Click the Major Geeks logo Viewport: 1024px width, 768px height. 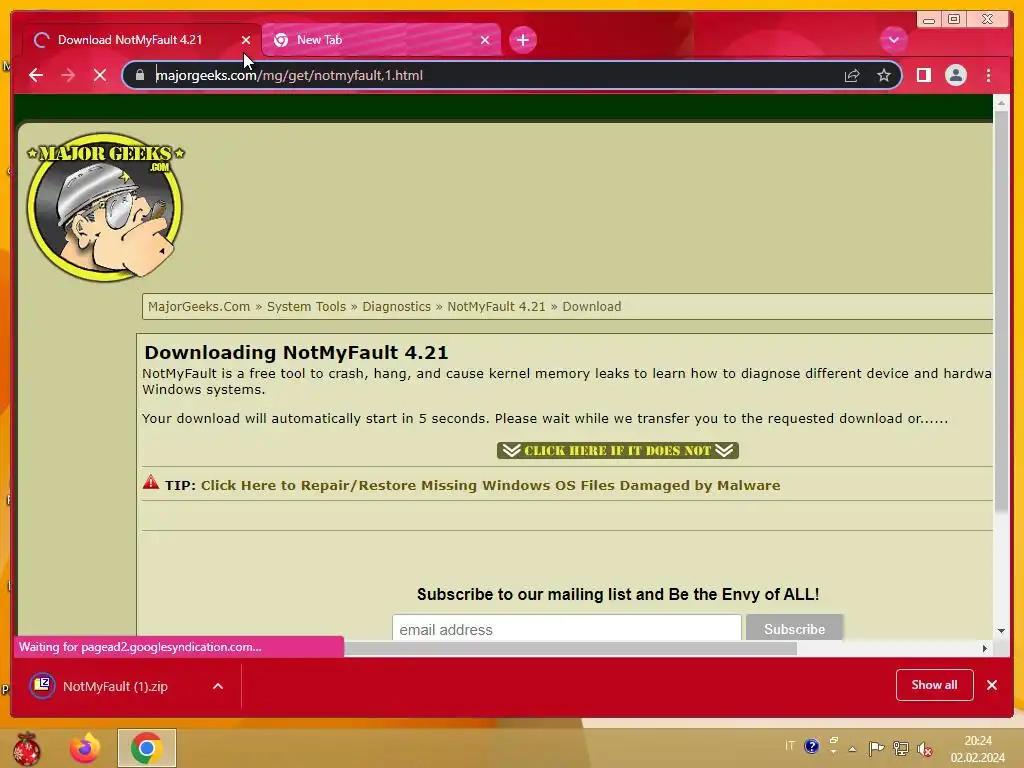pos(105,207)
